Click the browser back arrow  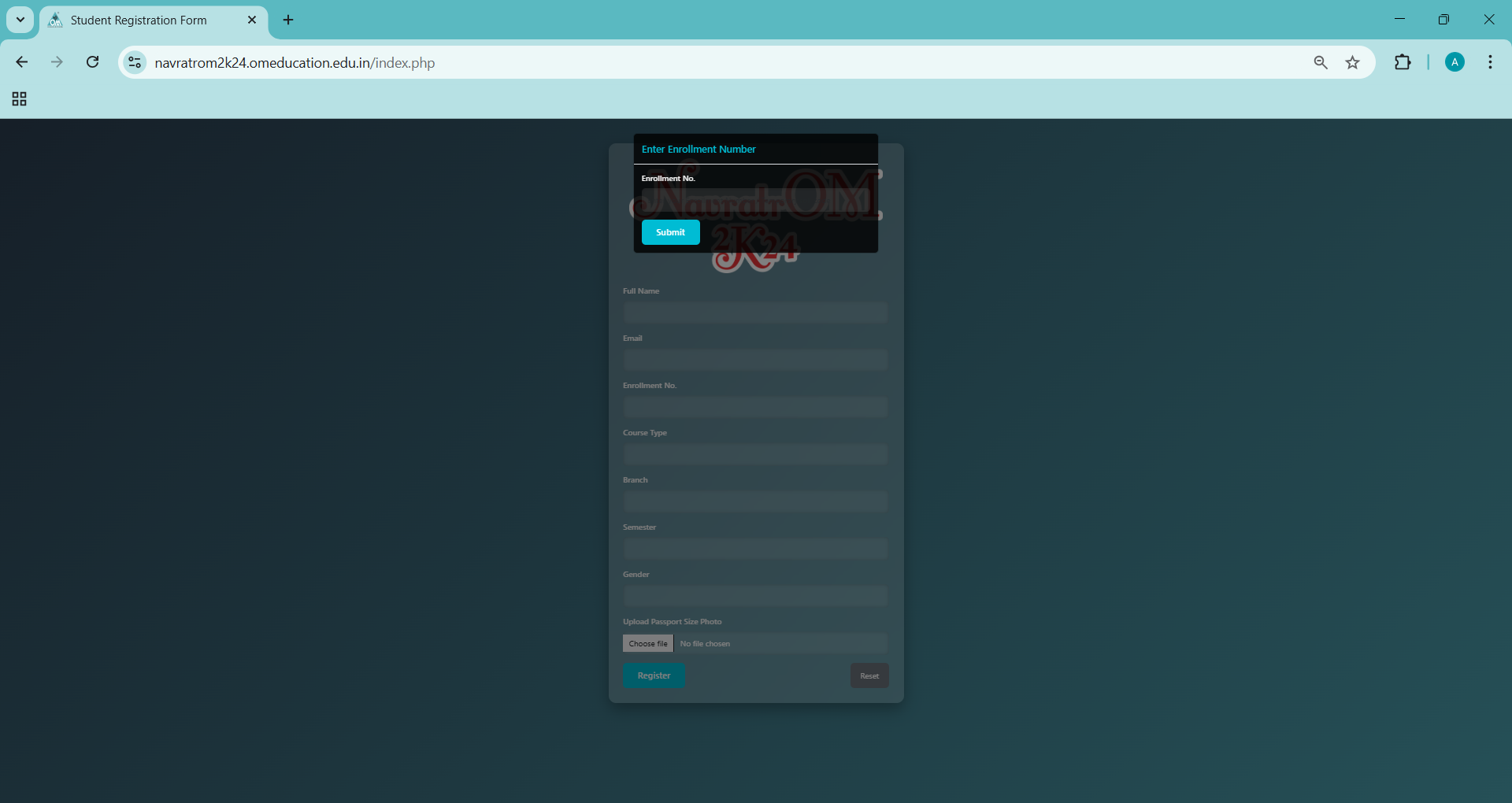[22, 62]
